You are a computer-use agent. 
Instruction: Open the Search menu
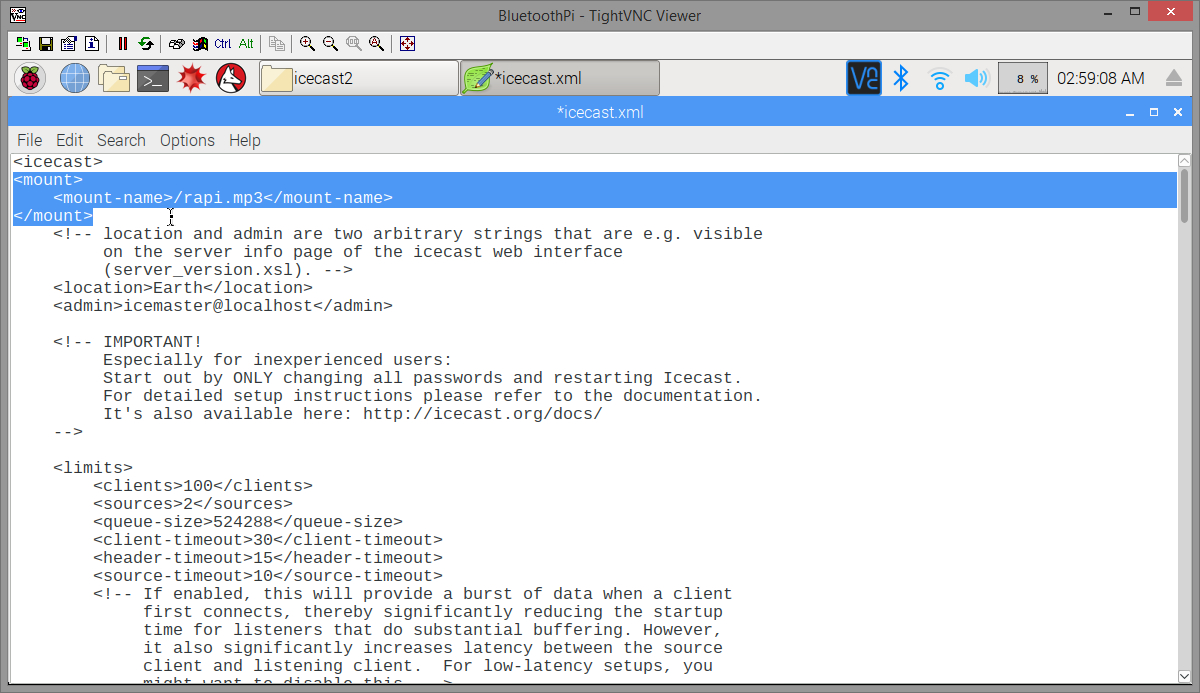click(x=121, y=140)
